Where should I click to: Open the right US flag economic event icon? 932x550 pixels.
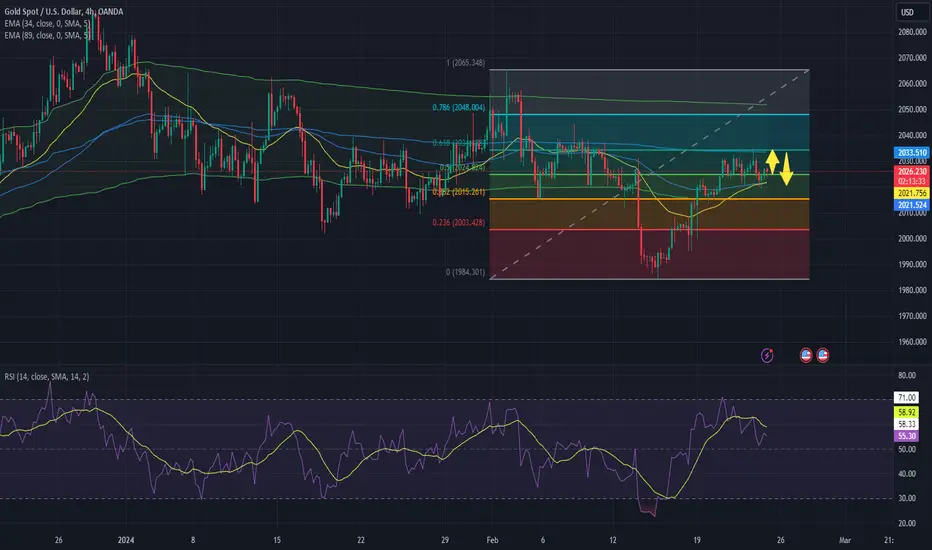pos(823,356)
